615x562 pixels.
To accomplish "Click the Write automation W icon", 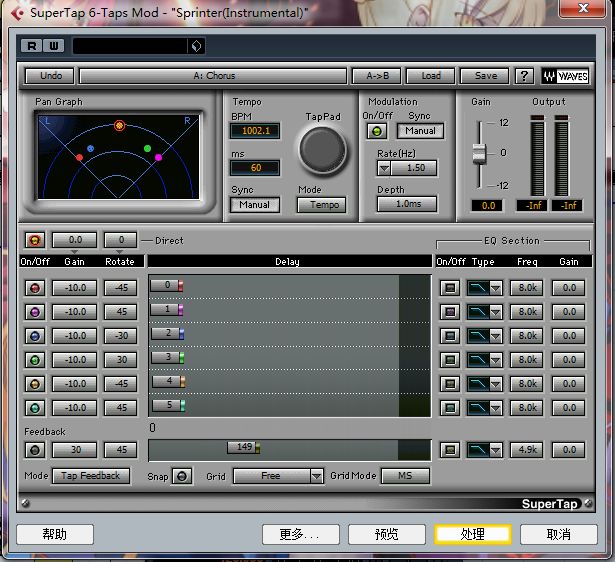I will coord(54,46).
